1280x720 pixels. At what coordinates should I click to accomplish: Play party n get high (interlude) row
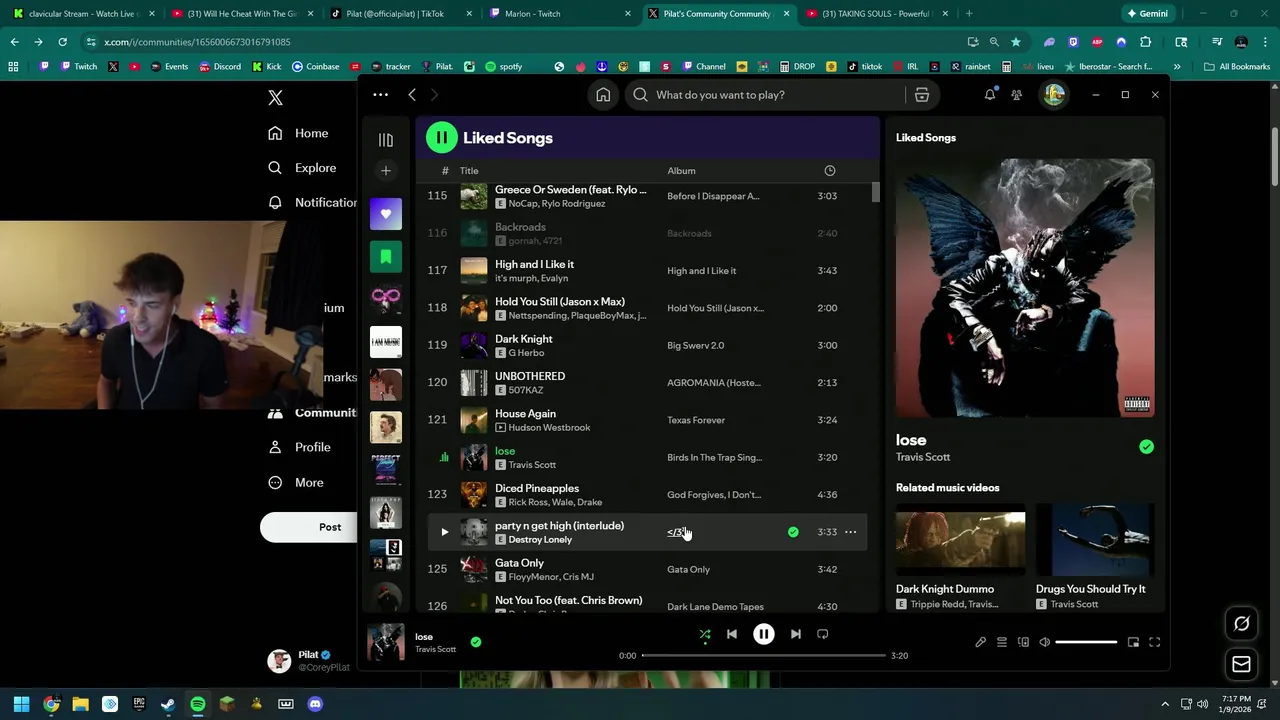[x=445, y=532]
